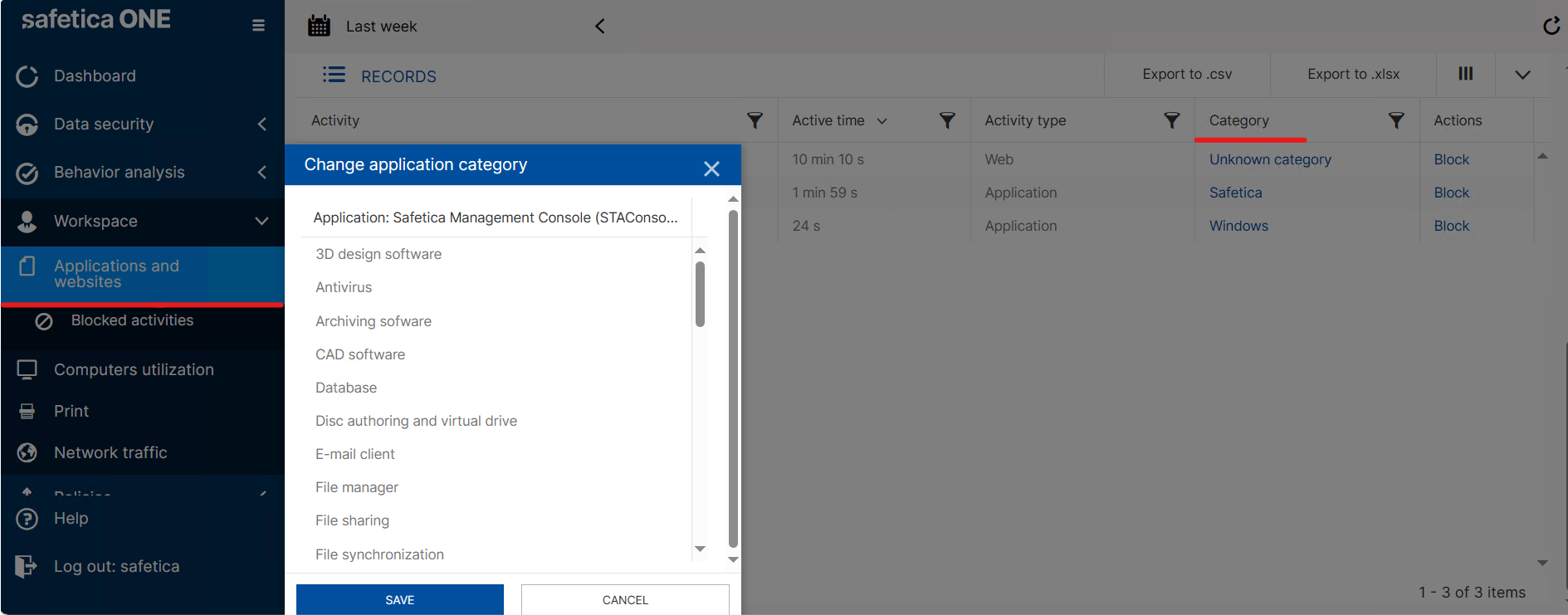The height and width of the screenshot is (615, 1568).
Task: Block the Web activity row
Action: 1451,159
